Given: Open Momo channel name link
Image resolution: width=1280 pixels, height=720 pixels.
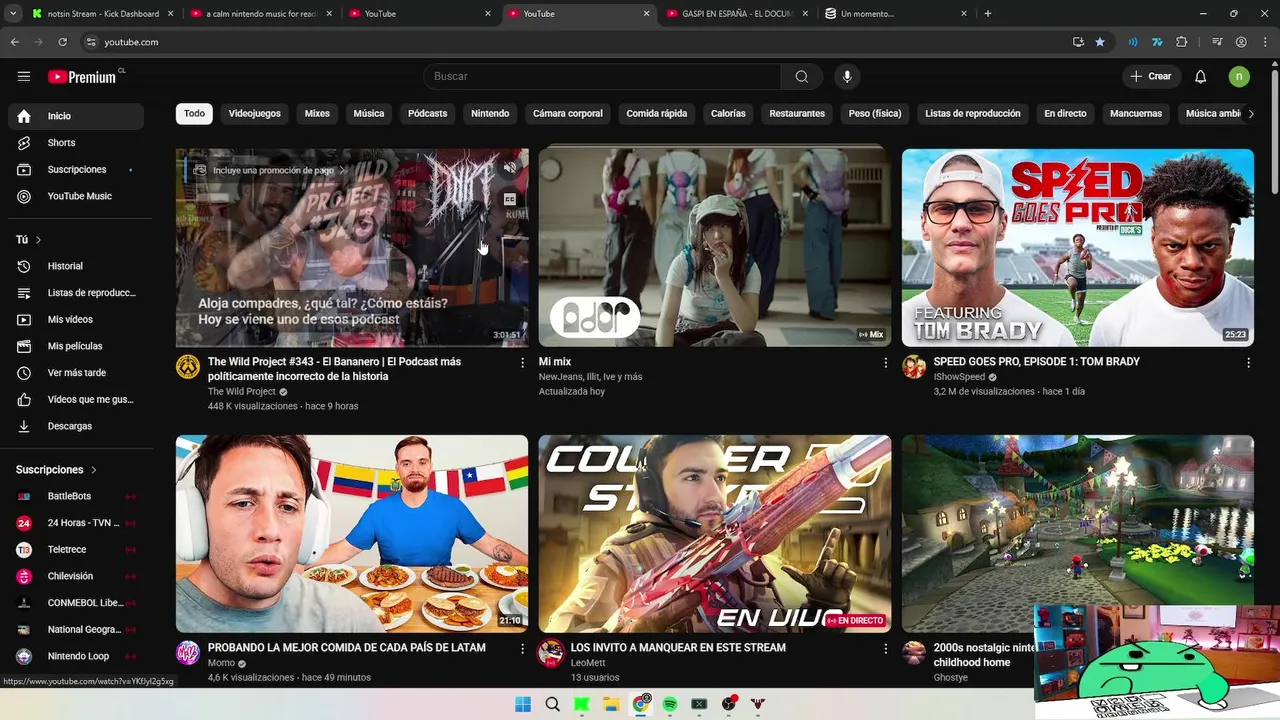Looking at the screenshot, I should coord(221,663).
